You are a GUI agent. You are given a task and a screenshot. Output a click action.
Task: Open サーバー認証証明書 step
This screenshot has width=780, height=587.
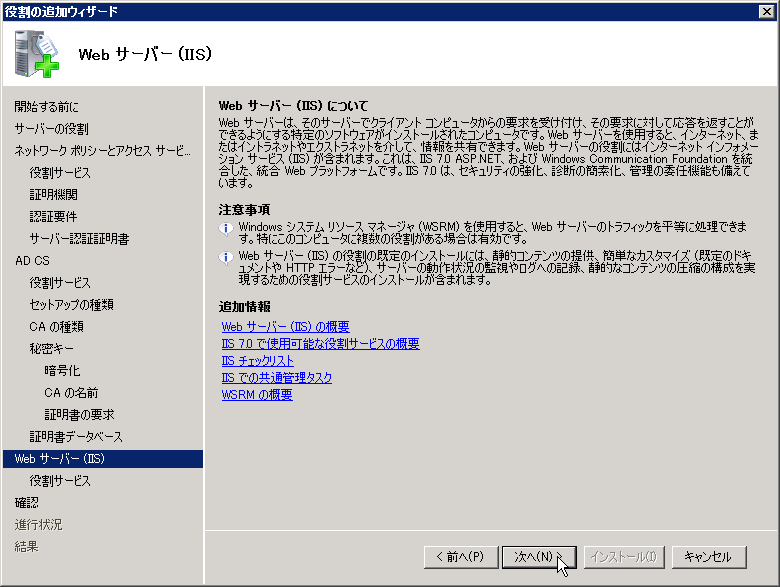(79, 239)
